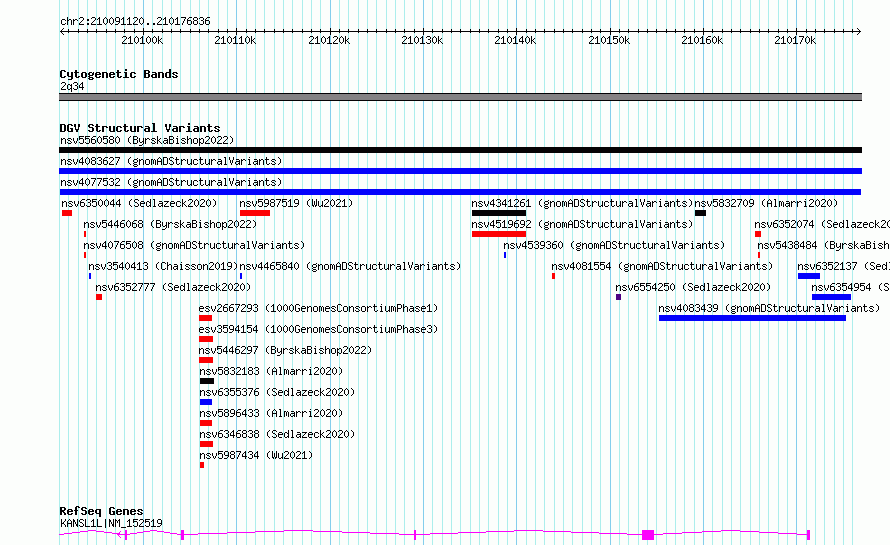Click the red esv3594154 variant block
Image resolution: width=890 pixels, height=545 pixels.
pyautogui.click(x=206, y=339)
